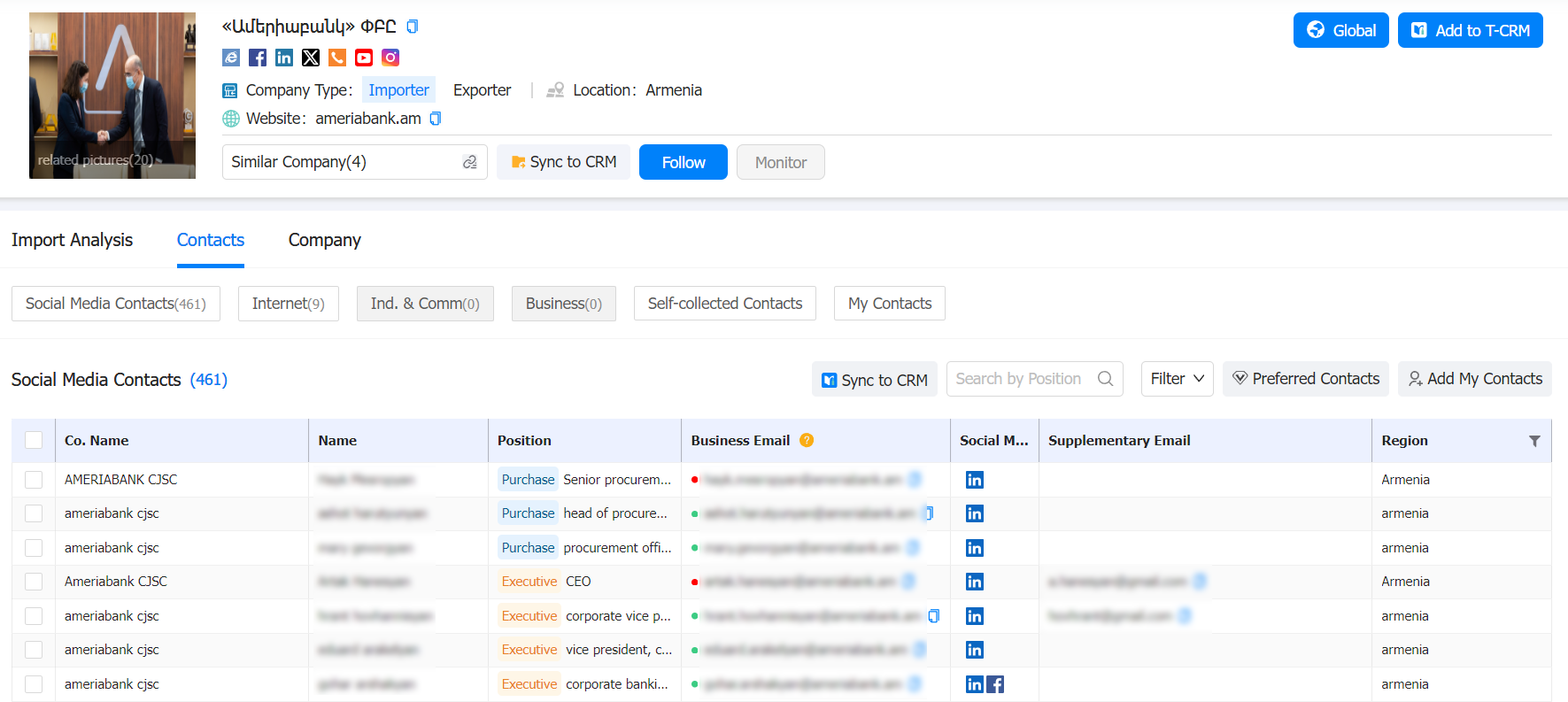This screenshot has height=702, width=1568.
Task: Open LinkedIn profile in the corporate banking row
Action: click(975, 684)
